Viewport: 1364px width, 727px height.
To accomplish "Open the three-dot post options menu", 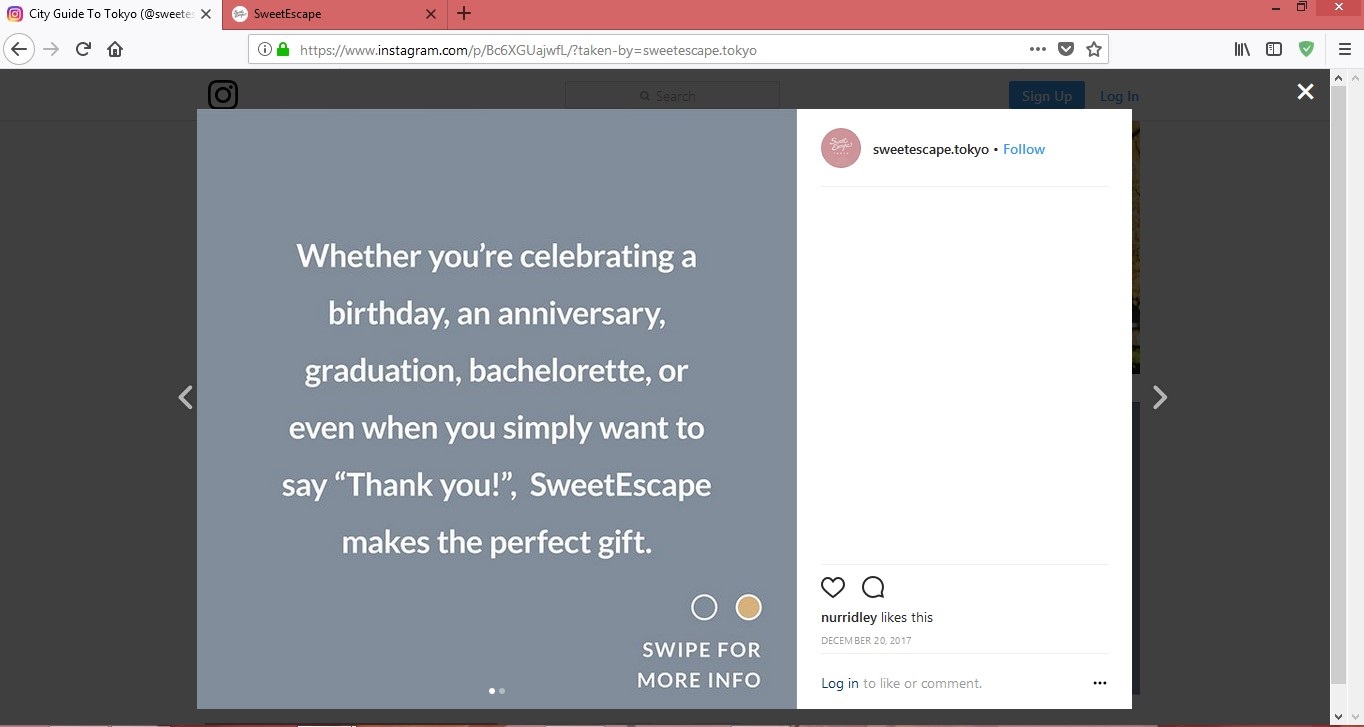I will coord(1100,683).
